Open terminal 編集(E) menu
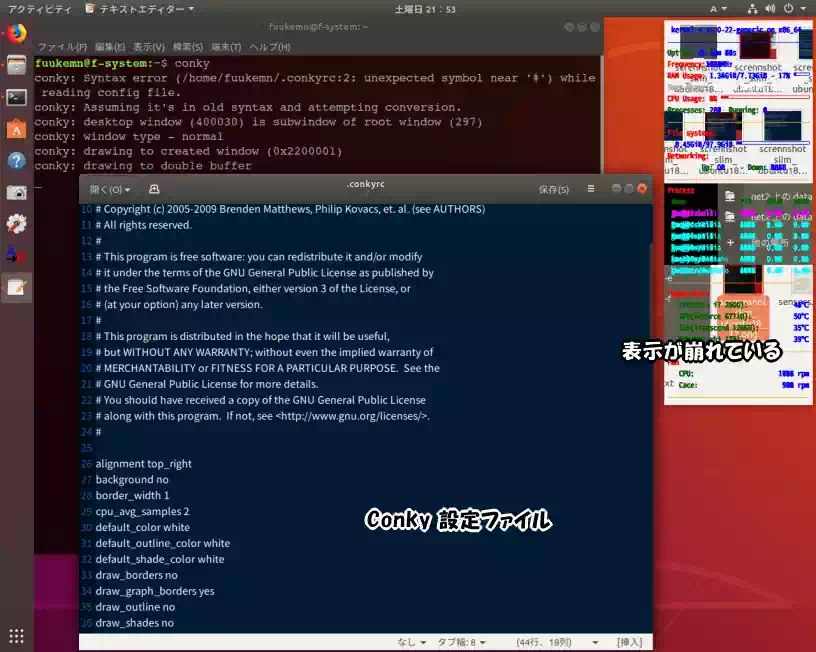The width and height of the screenshot is (816, 652). 110,47
